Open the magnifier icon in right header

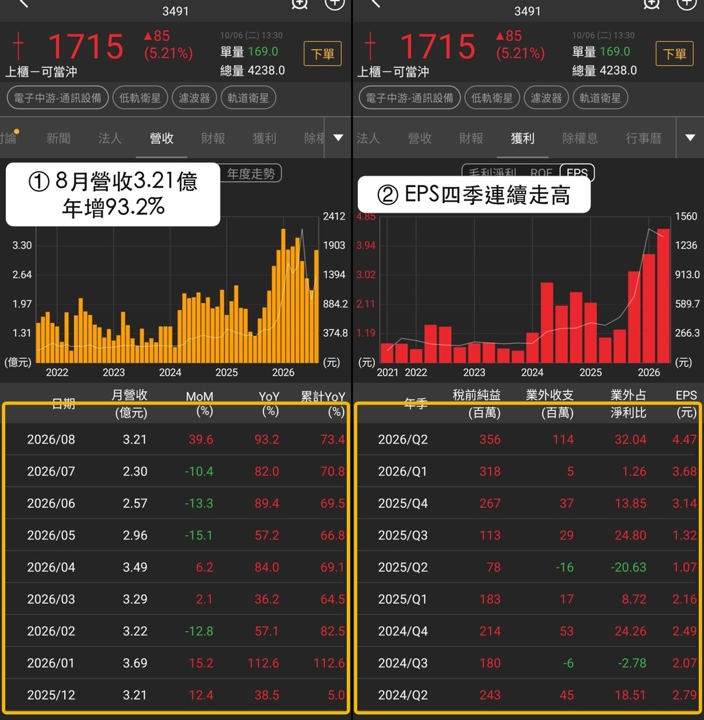tap(651, 4)
